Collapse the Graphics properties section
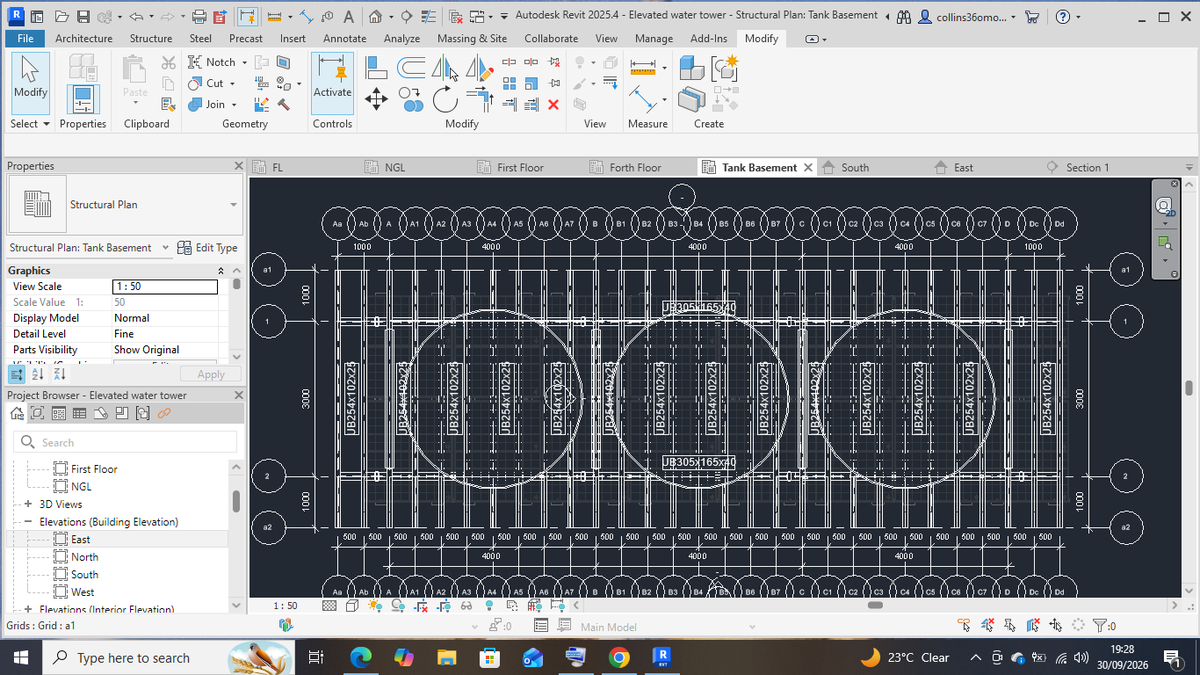Screen dimensions: 1200x675 click(220, 270)
